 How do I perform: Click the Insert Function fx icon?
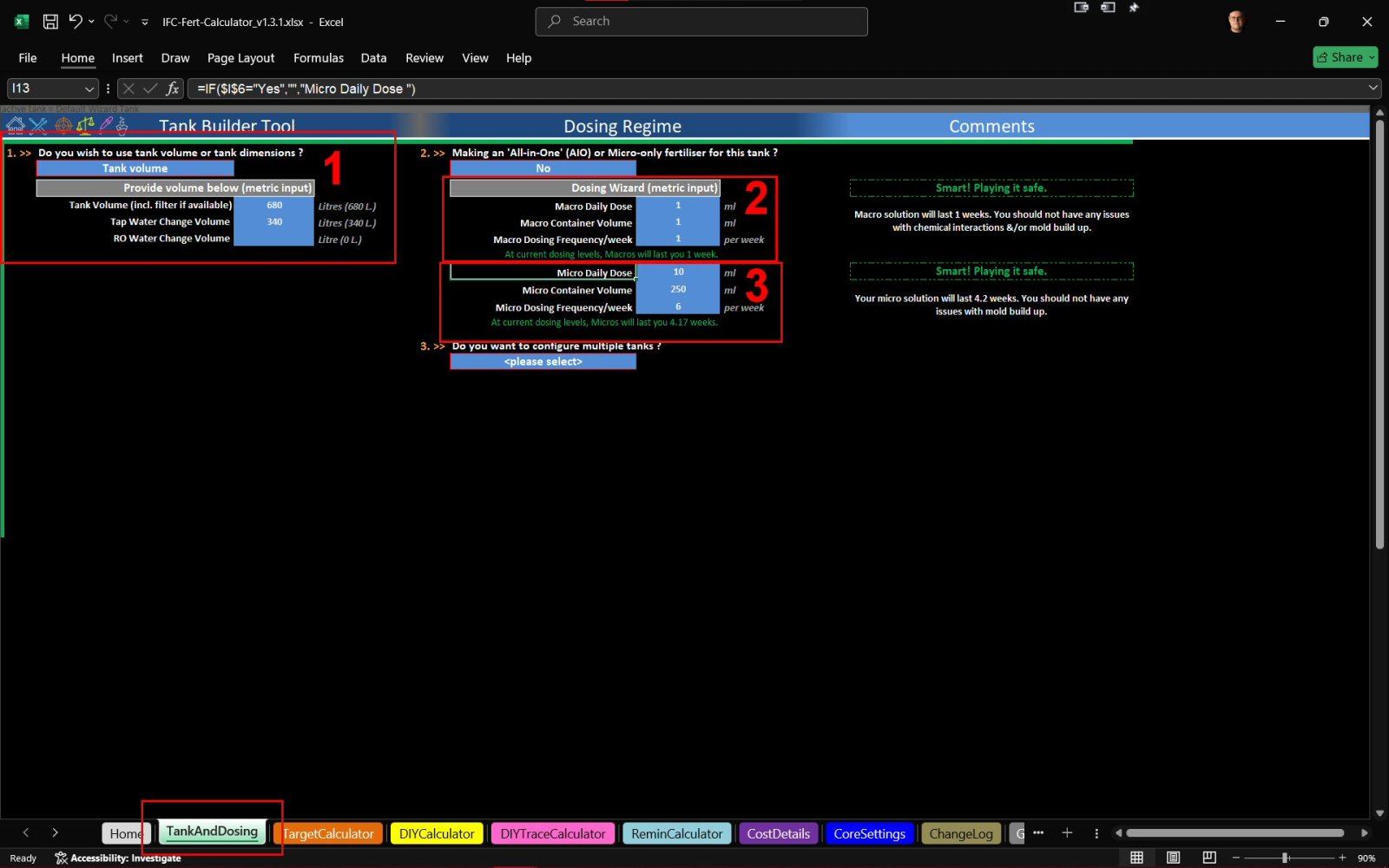[x=173, y=89]
